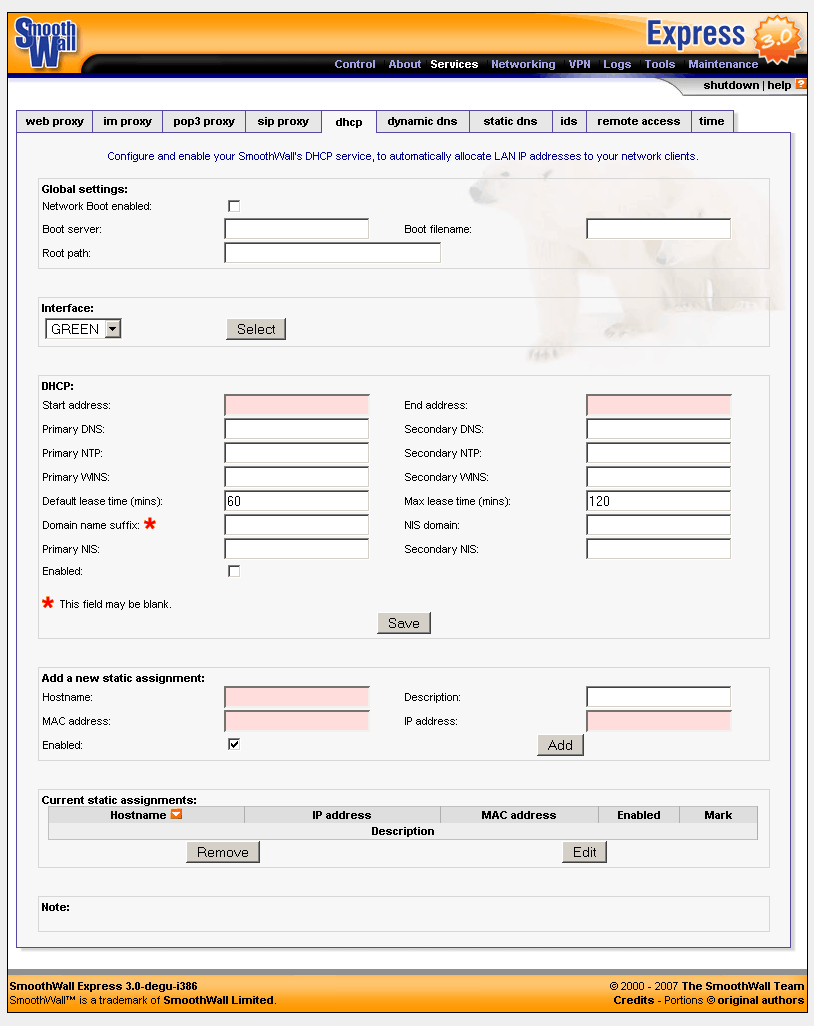Click the Secondary NTP input field

(658, 453)
